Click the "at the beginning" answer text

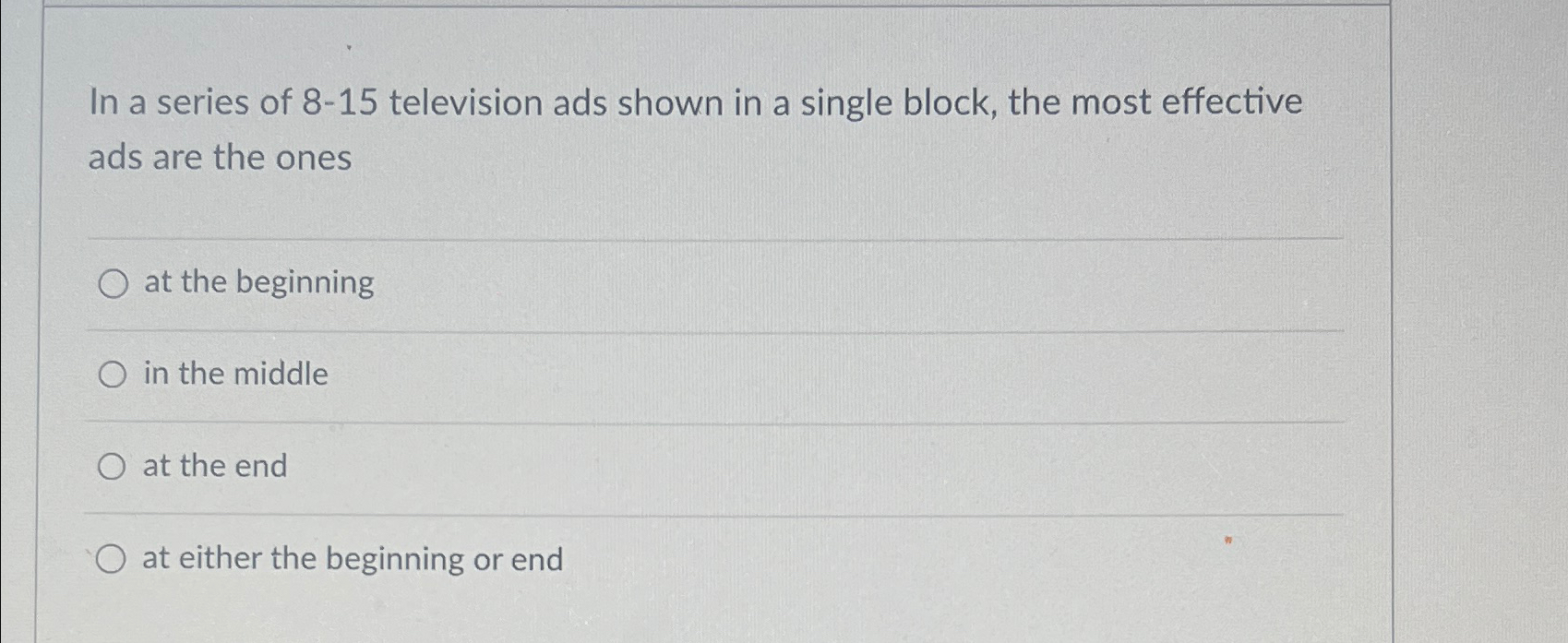[x=257, y=282]
